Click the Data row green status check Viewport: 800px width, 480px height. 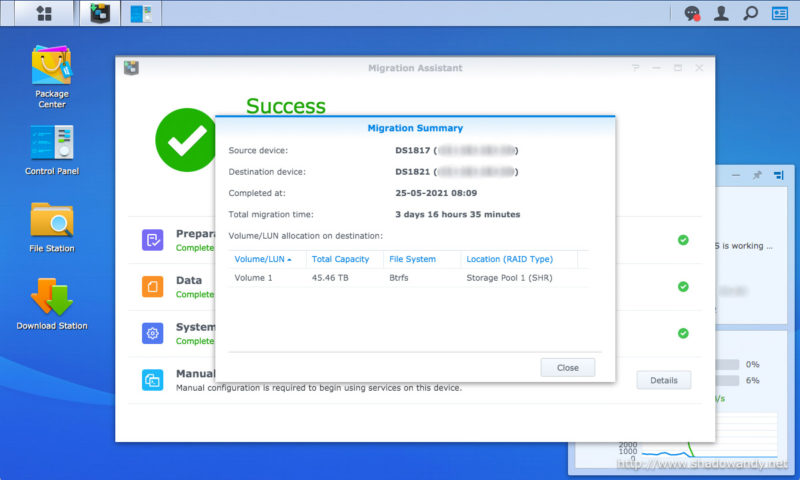tap(683, 287)
